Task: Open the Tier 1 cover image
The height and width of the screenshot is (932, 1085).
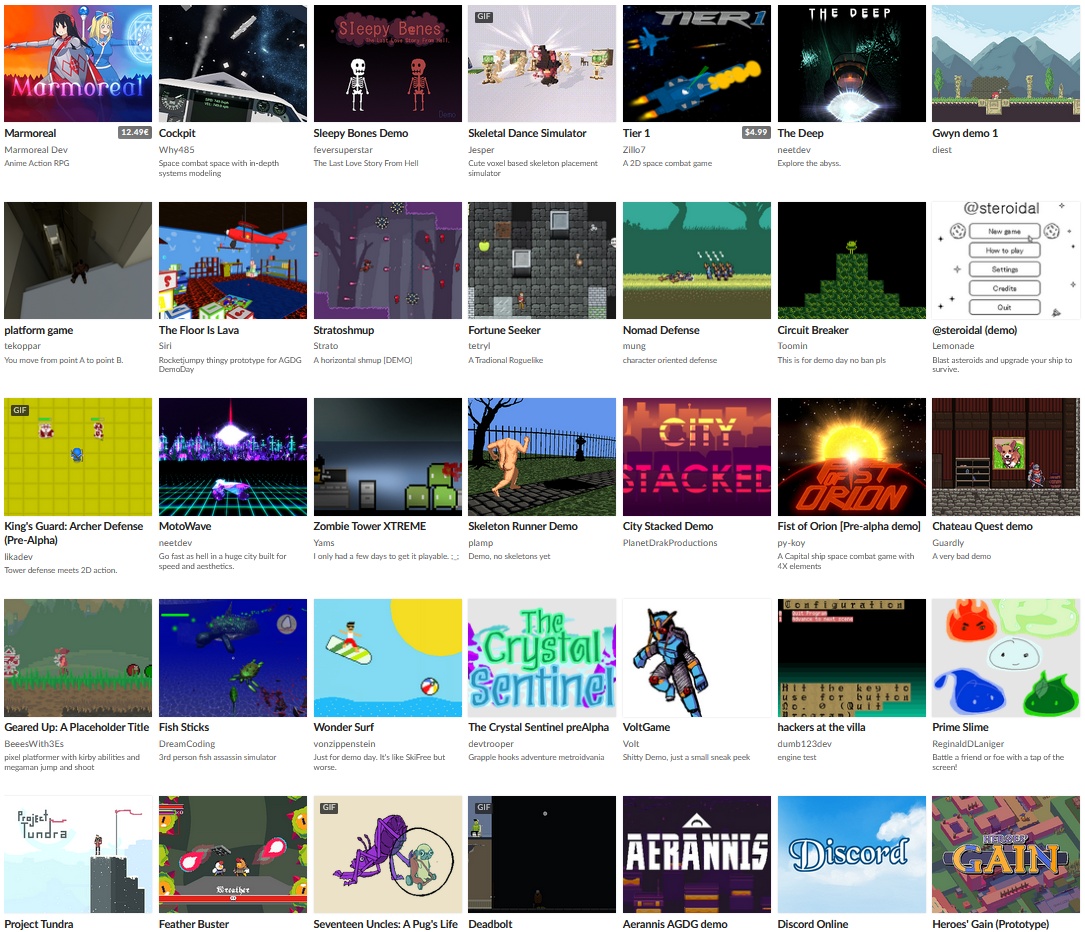Action: (697, 64)
